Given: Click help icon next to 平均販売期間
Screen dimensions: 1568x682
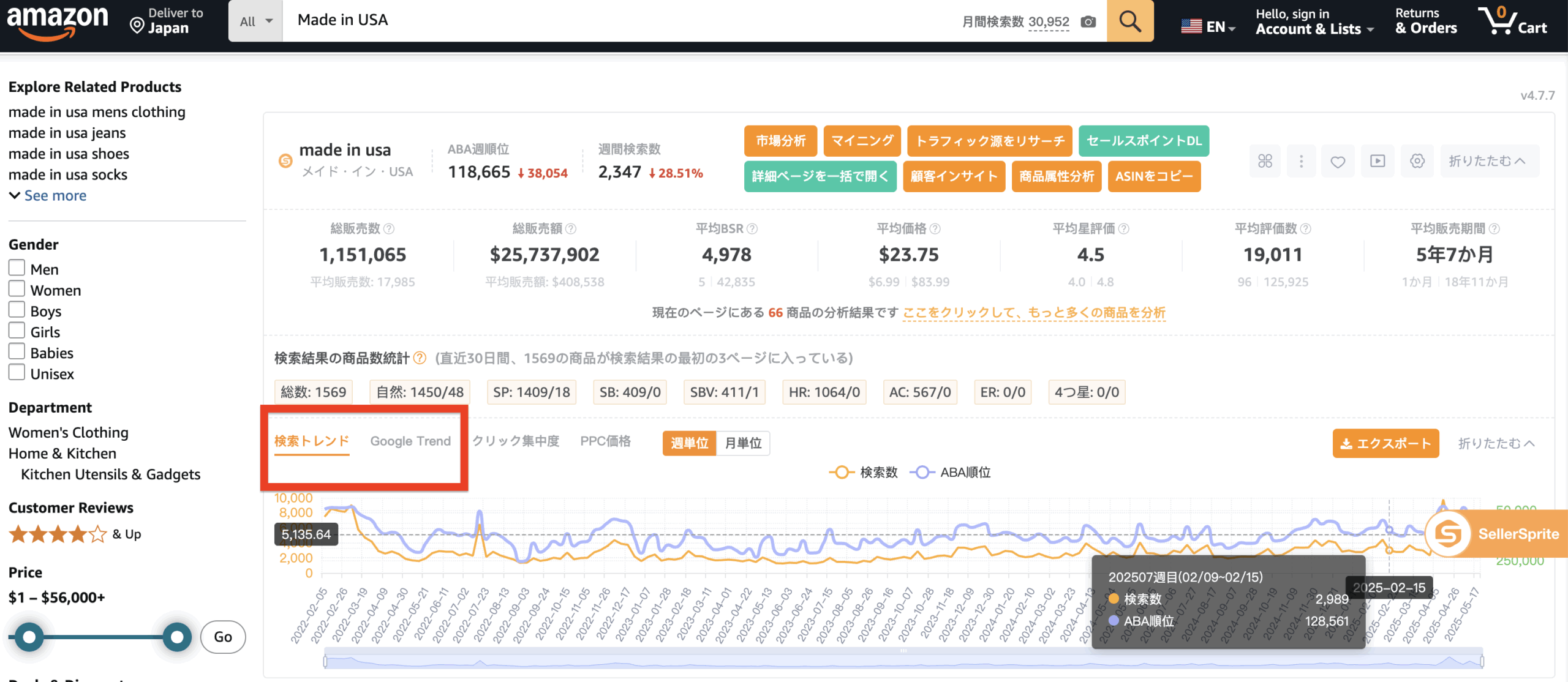Looking at the screenshot, I should click(1494, 229).
